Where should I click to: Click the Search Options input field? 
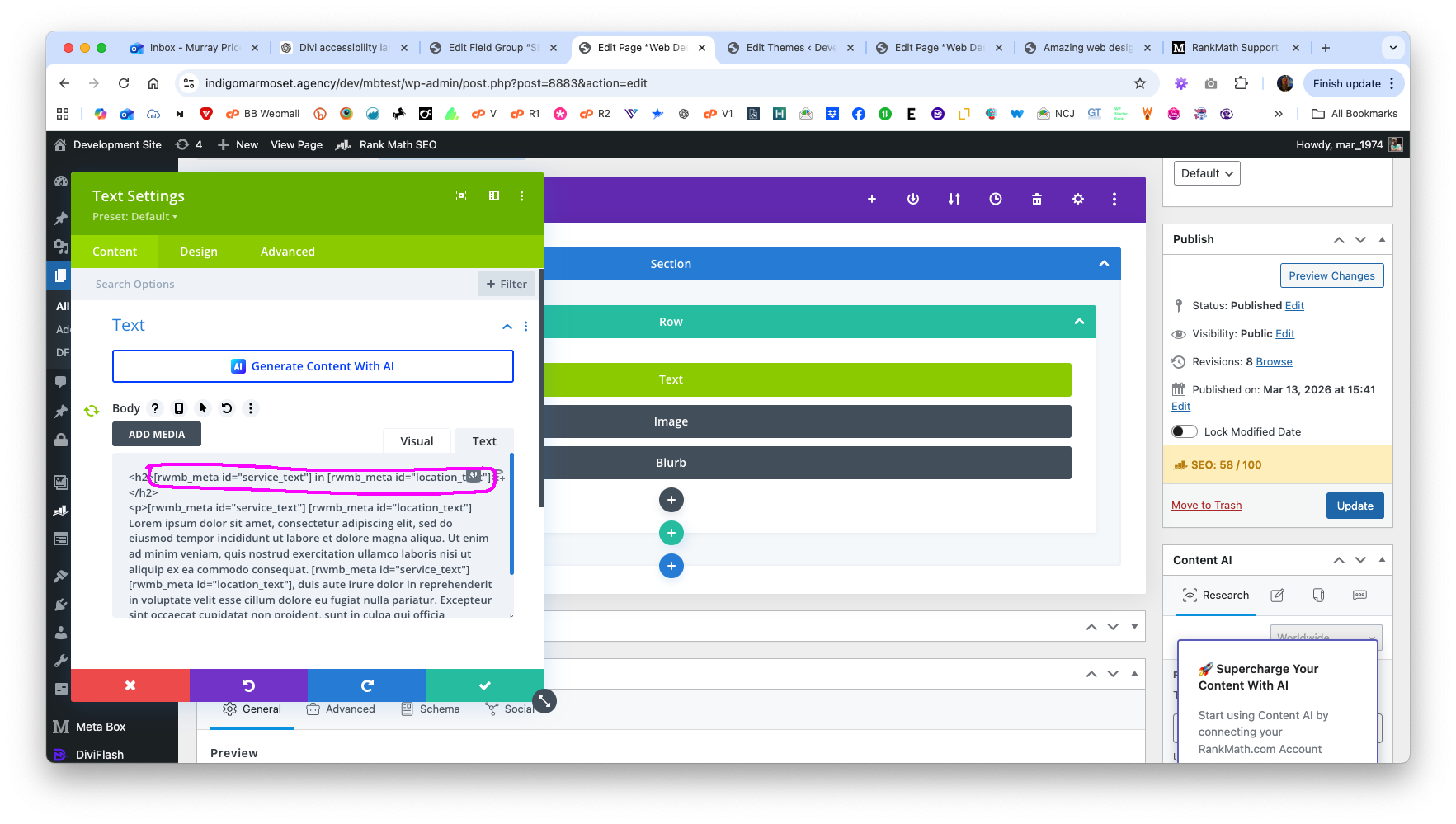pyautogui.click(x=280, y=285)
